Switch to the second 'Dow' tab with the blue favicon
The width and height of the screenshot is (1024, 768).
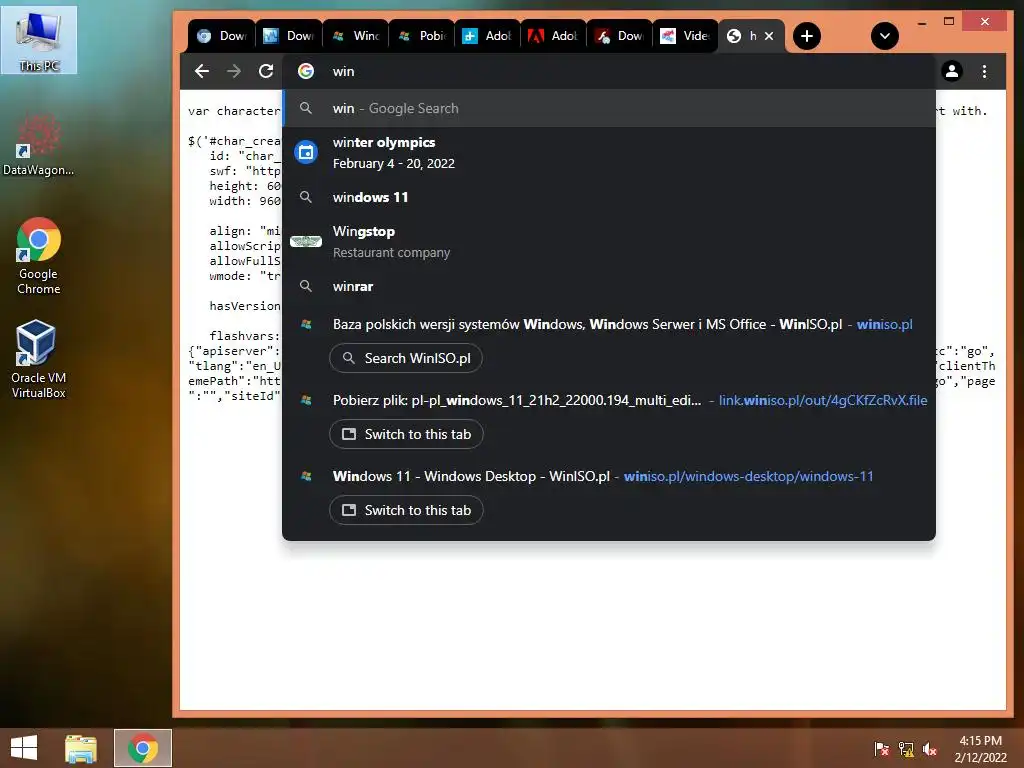(289, 36)
